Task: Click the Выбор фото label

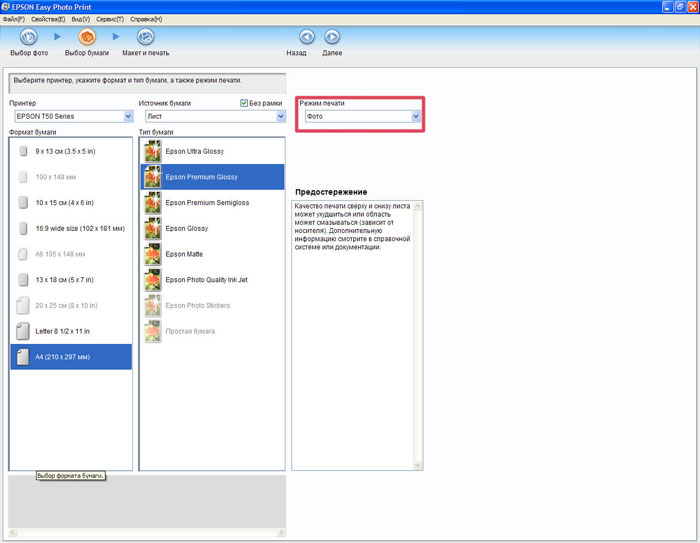Action: (x=29, y=53)
